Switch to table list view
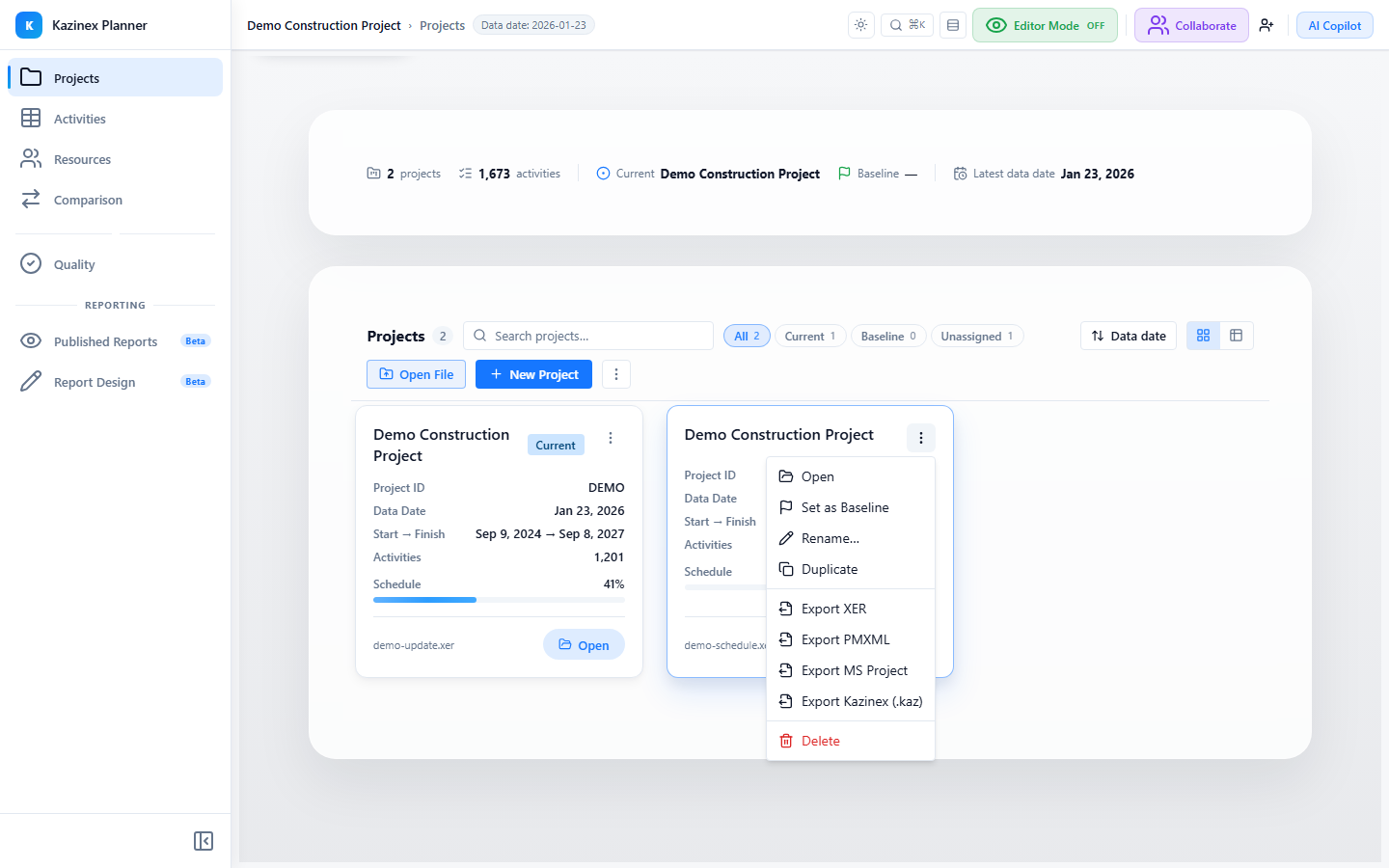Screen dimensions: 1389x868 click(x=1237, y=336)
